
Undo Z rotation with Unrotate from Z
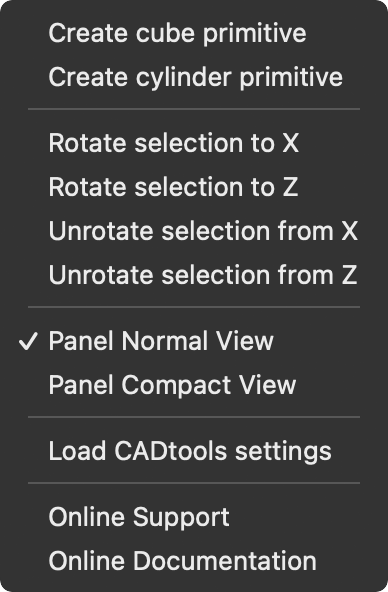pos(194,274)
